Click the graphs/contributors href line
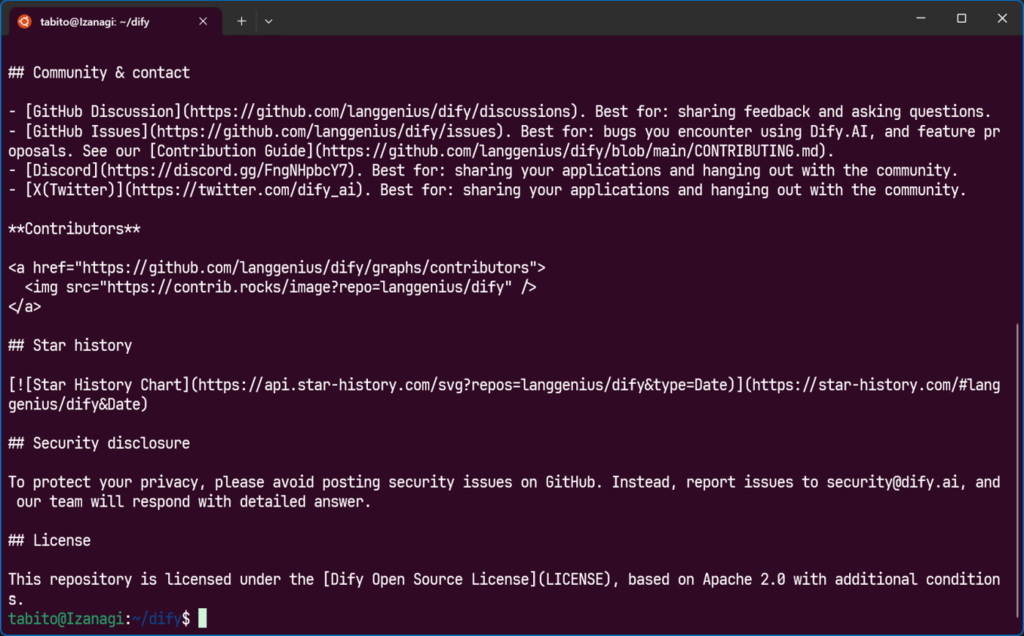The width and height of the screenshot is (1024, 636). 277,268
